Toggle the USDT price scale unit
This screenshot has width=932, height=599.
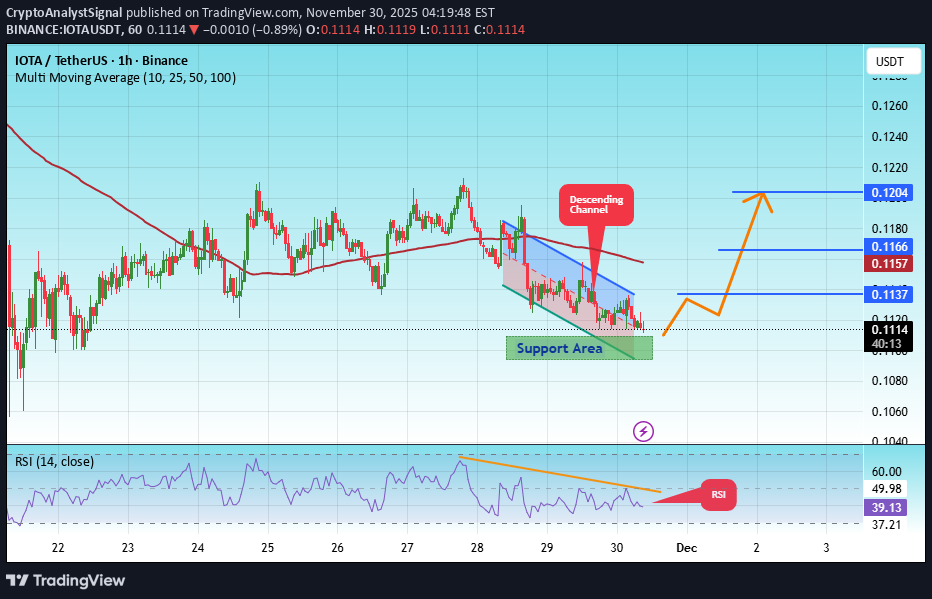[891, 61]
